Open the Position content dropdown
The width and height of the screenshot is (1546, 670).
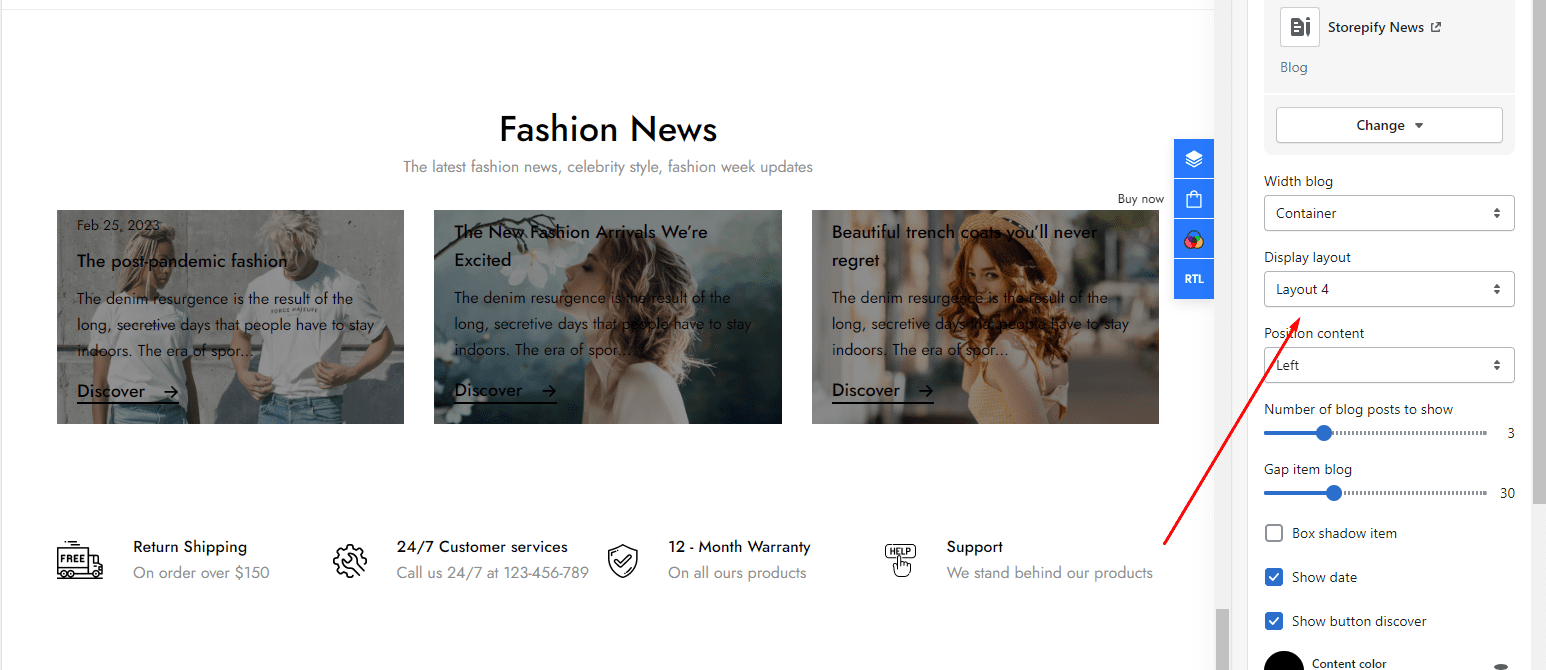click(1389, 365)
